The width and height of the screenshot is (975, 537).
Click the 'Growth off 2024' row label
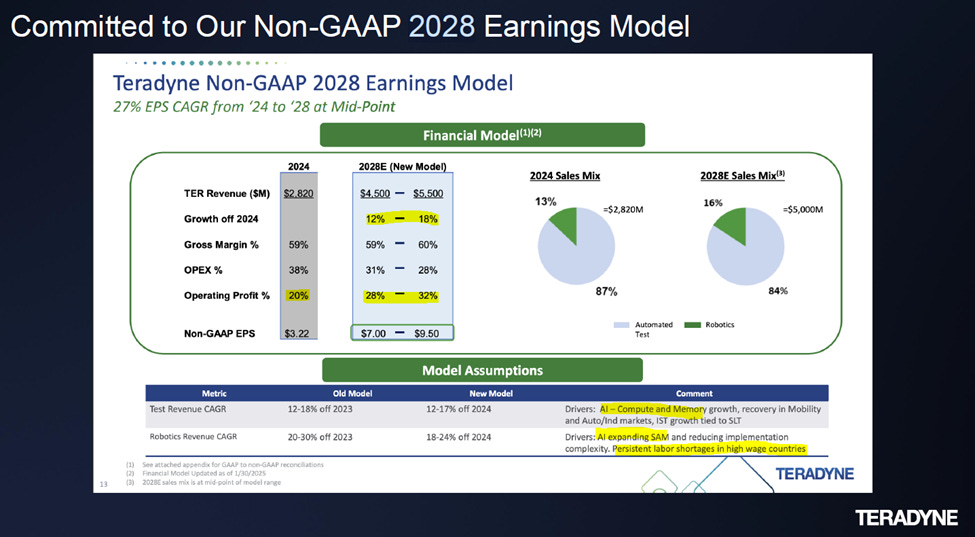(x=221, y=219)
